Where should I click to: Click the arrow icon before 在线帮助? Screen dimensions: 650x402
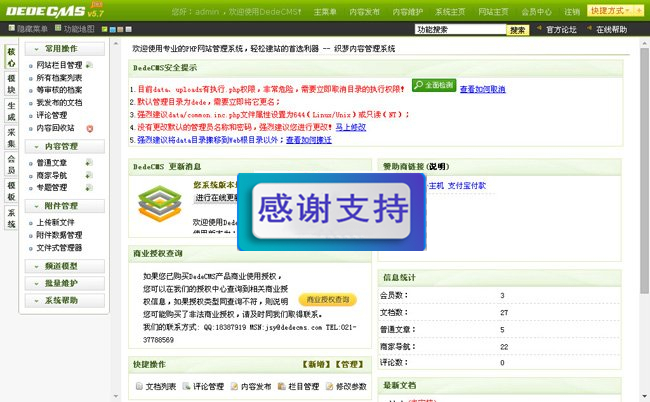589,28
